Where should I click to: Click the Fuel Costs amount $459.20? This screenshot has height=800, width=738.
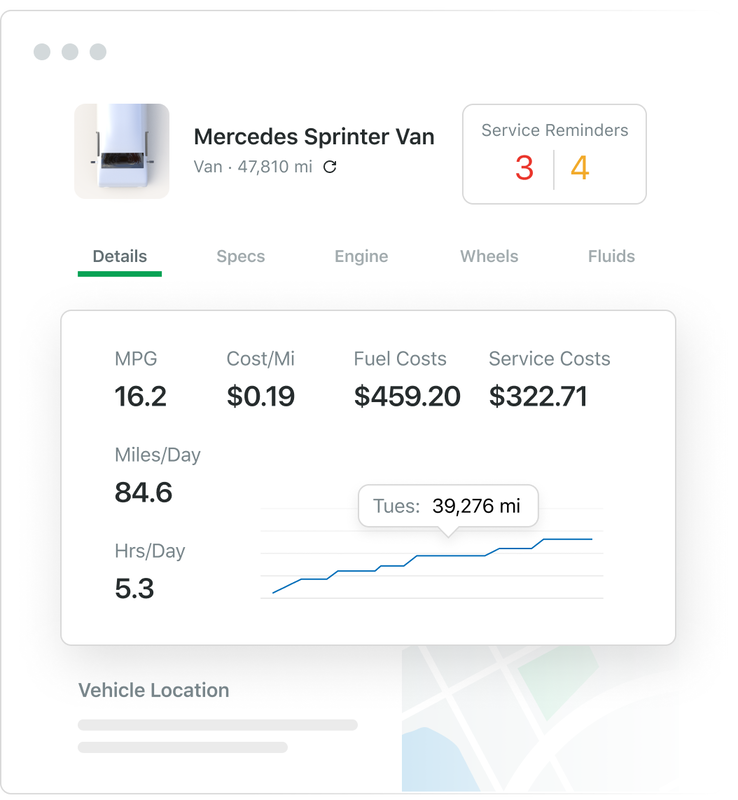pyautogui.click(x=407, y=396)
